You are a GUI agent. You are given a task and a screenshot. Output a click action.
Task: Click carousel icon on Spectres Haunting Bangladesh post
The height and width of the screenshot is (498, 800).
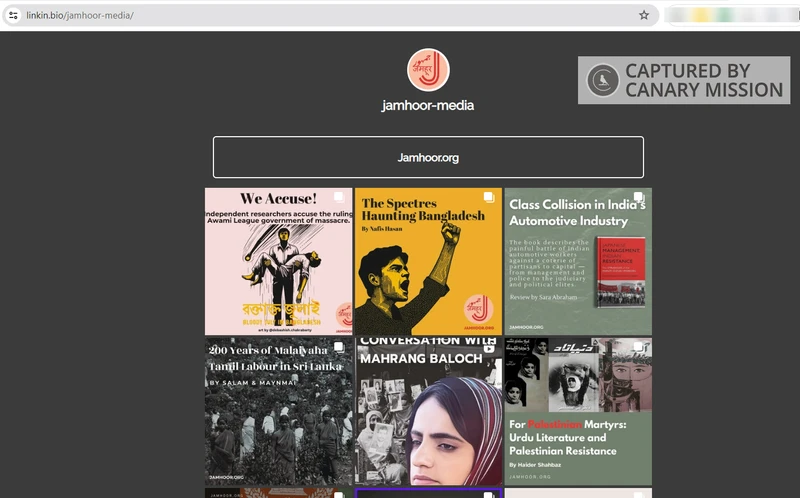[489, 197]
